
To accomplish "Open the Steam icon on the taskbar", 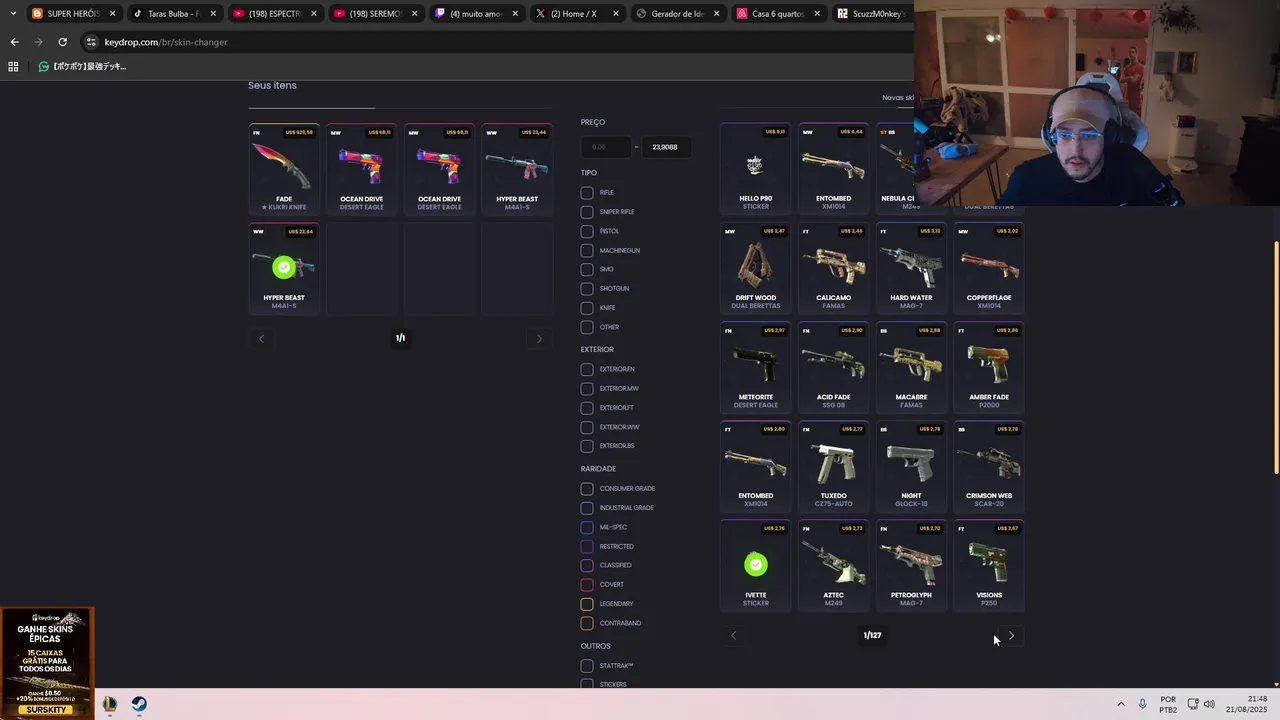I will pyautogui.click(x=139, y=704).
